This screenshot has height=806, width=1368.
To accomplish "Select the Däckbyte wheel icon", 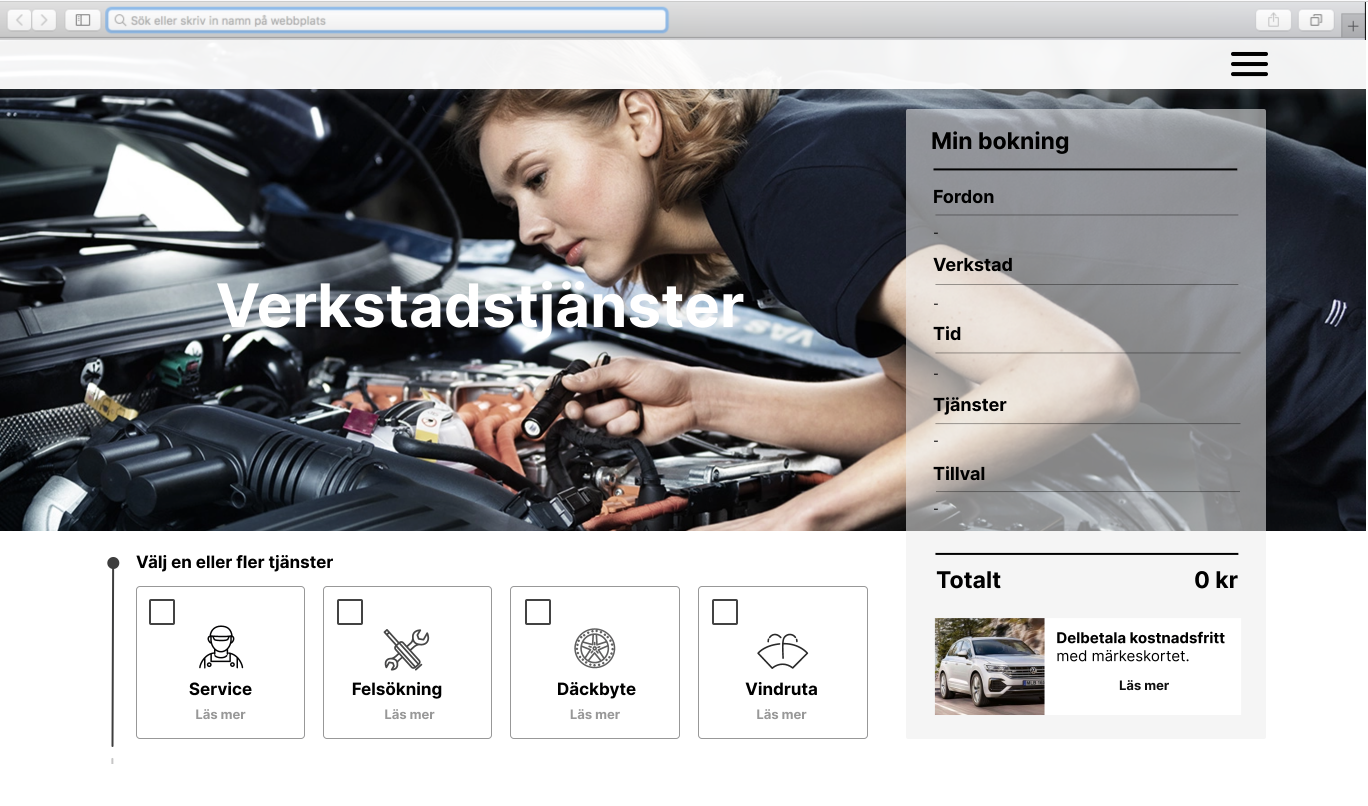I will [595, 648].
